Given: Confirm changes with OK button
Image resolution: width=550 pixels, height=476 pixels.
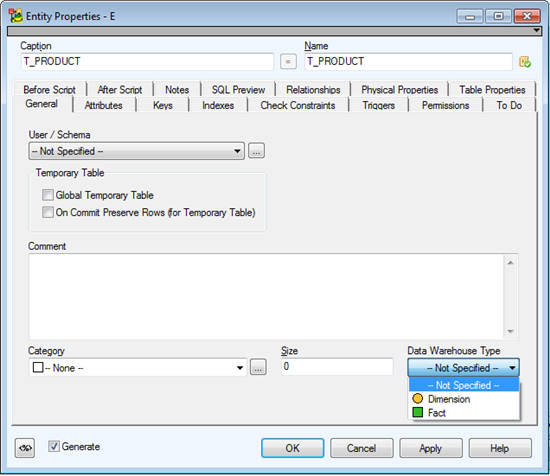Looking at the screenshot, I should (x=293, y=448).
